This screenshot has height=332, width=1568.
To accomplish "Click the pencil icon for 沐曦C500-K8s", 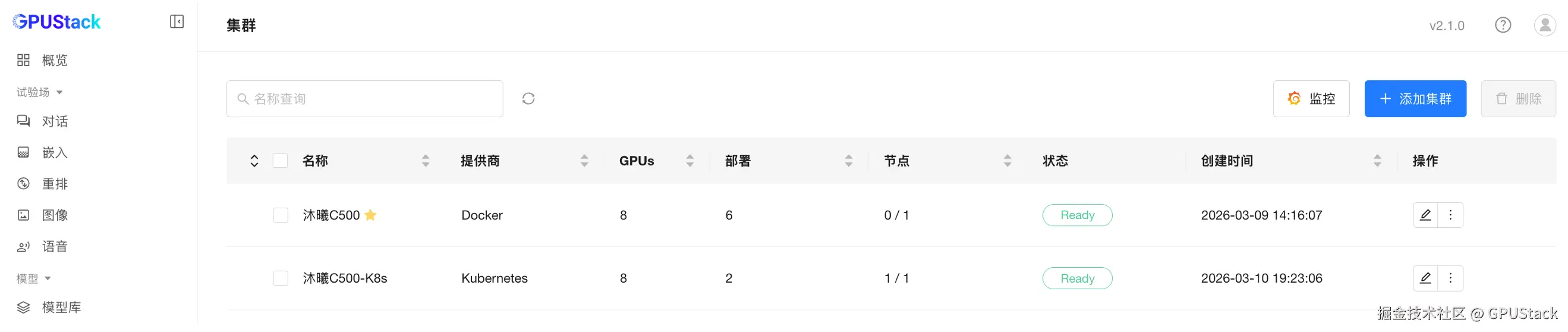I will [1425, 278].
